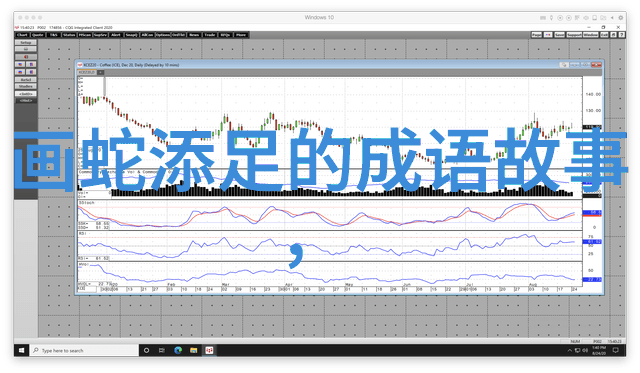The image size is (640, 373).
Task: Select the KCEZ20 chart tab
Action: [87, 72]
